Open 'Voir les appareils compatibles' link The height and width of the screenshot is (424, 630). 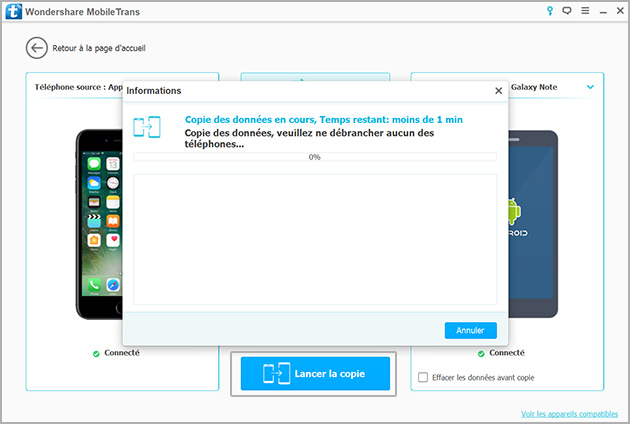[569, 414]
